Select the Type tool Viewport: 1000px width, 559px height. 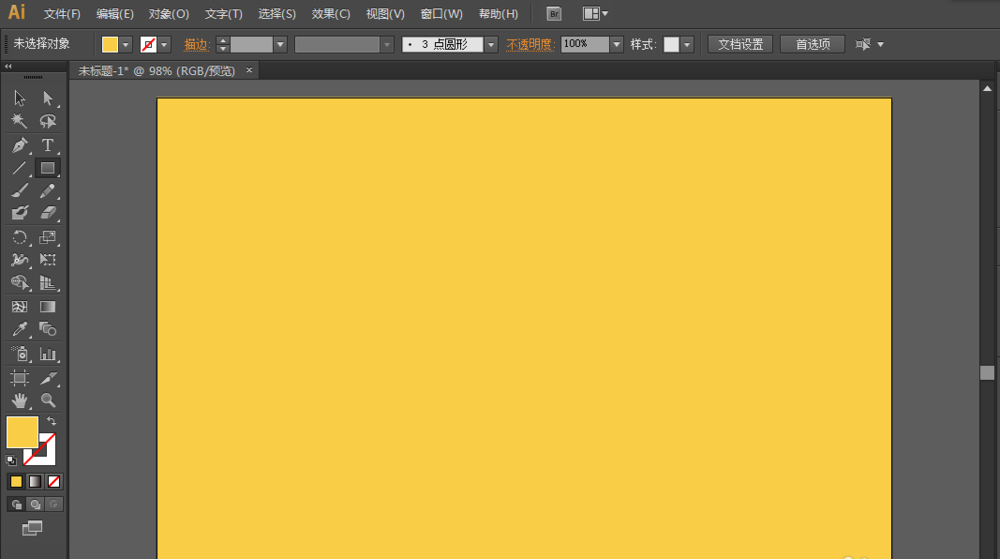[x=47, y=145]
